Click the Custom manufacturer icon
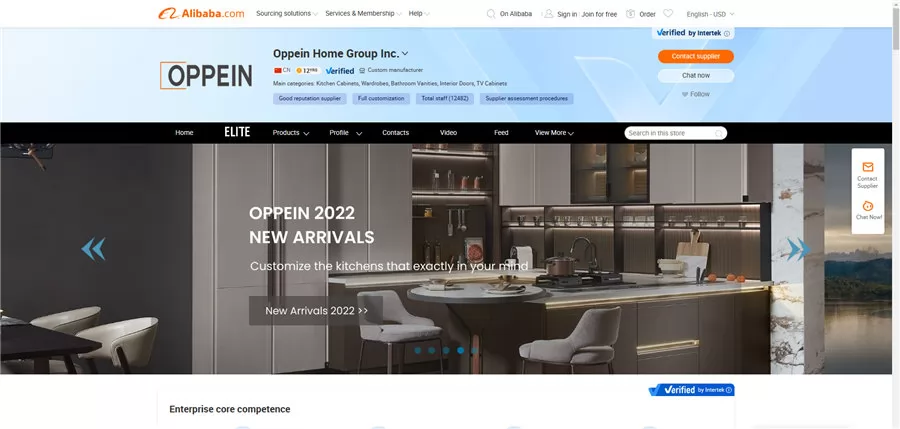The width and height of the screenshot is (900, 429). (x=362, y=71)
